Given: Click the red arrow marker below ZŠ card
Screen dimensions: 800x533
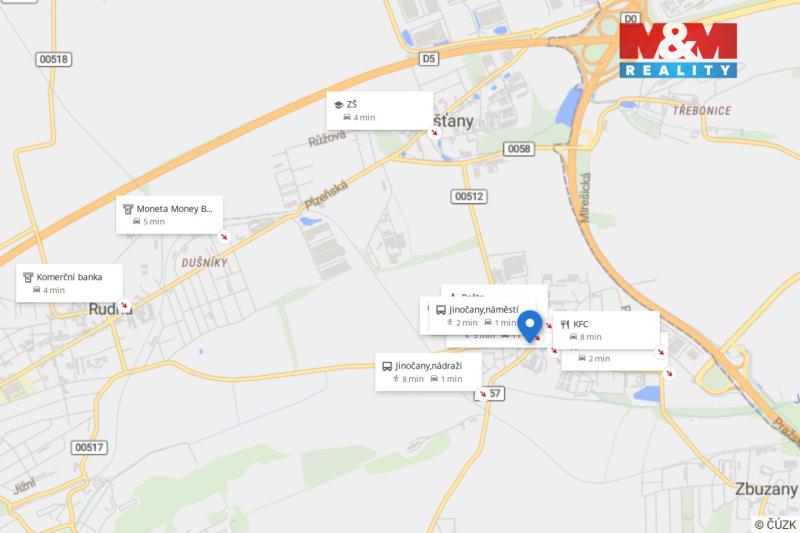Looking at the screenshot, I should coord(434,133).
